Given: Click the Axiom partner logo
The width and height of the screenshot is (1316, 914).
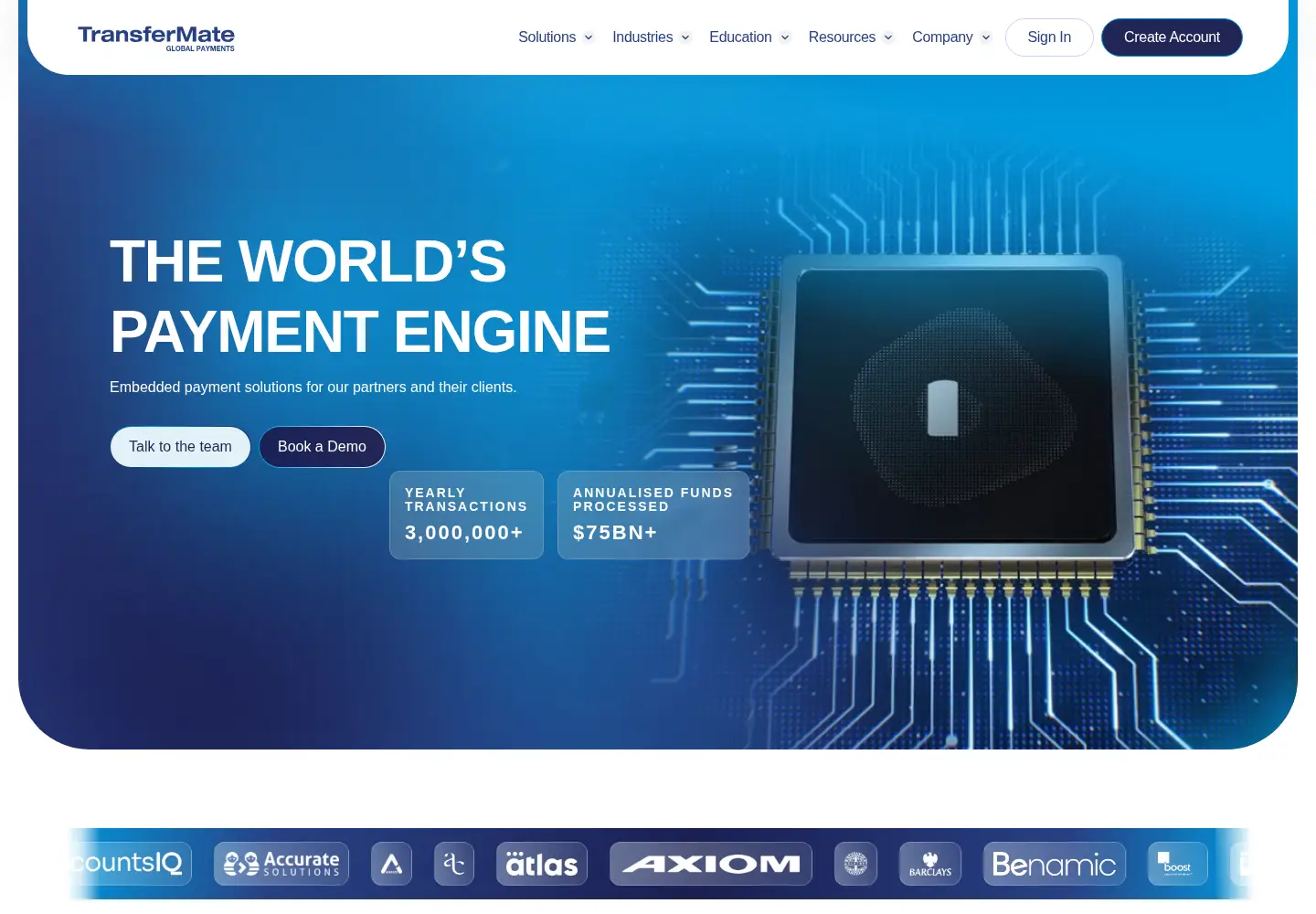Looking at the screenshot, I should coord(711,864).
